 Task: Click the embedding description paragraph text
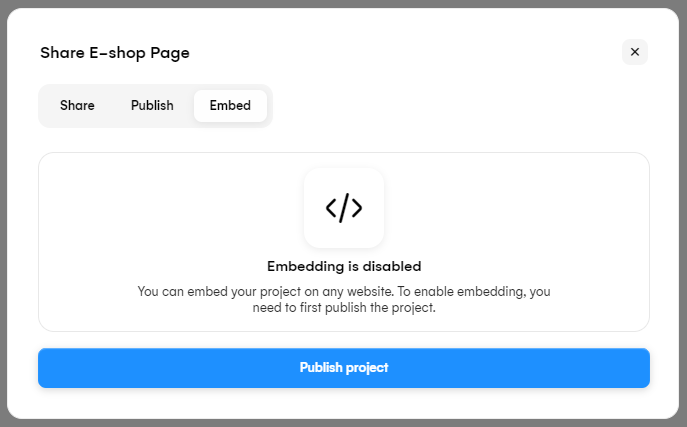coord(343,299)
